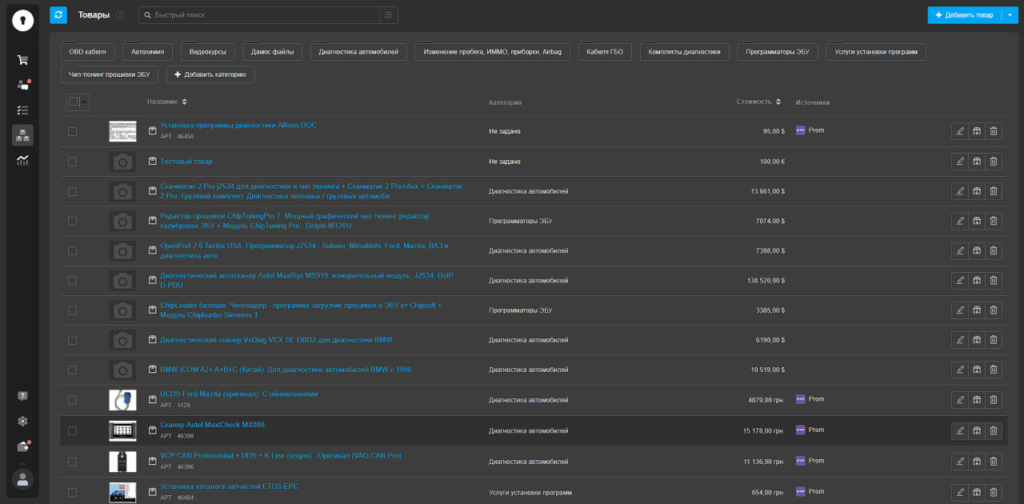Screen dimensions: 1024x504
Task: Open the user profile avatar
Action: 22,479
